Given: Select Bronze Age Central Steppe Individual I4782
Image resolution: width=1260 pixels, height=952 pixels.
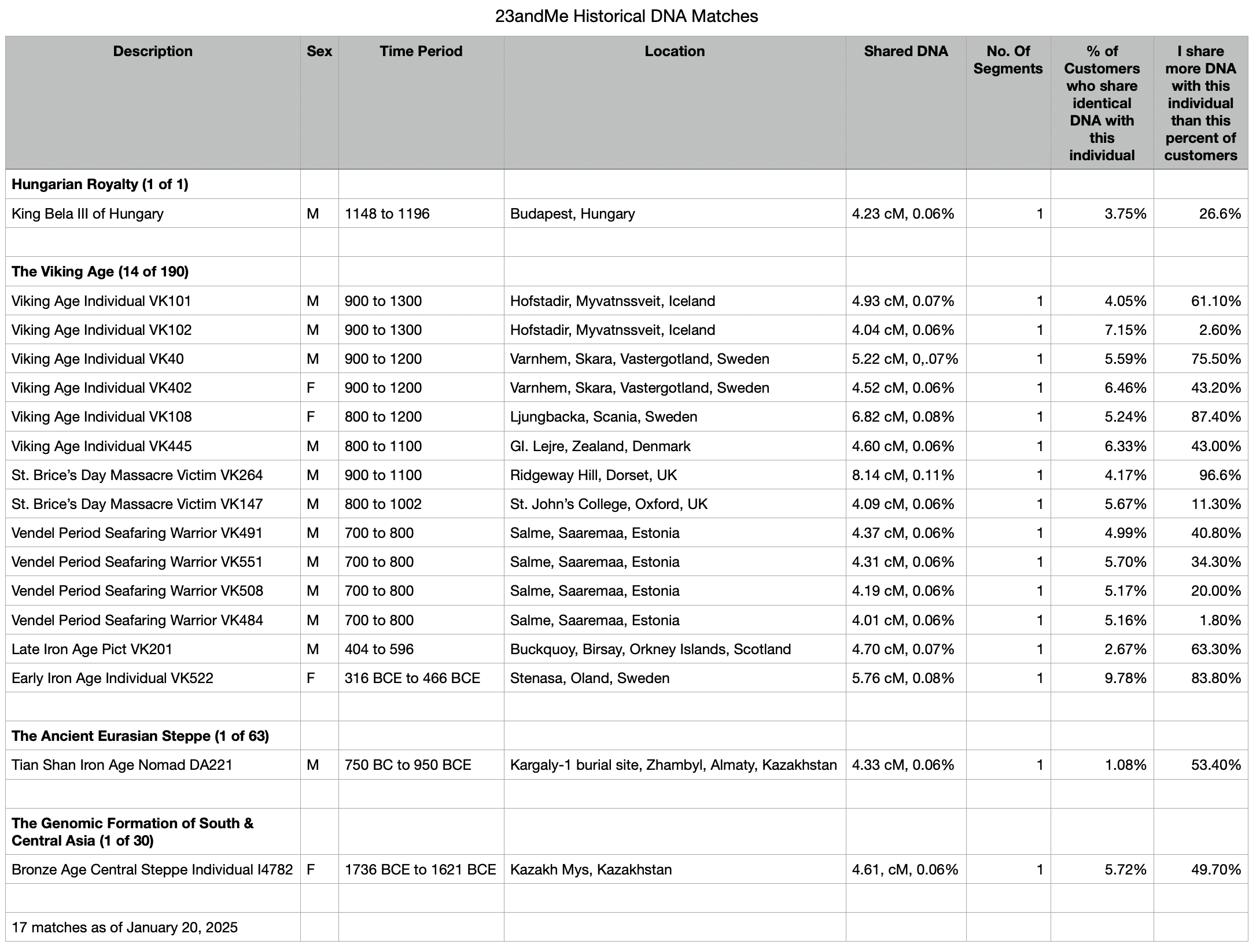Looking at the screenshot, I should point(152,870).
